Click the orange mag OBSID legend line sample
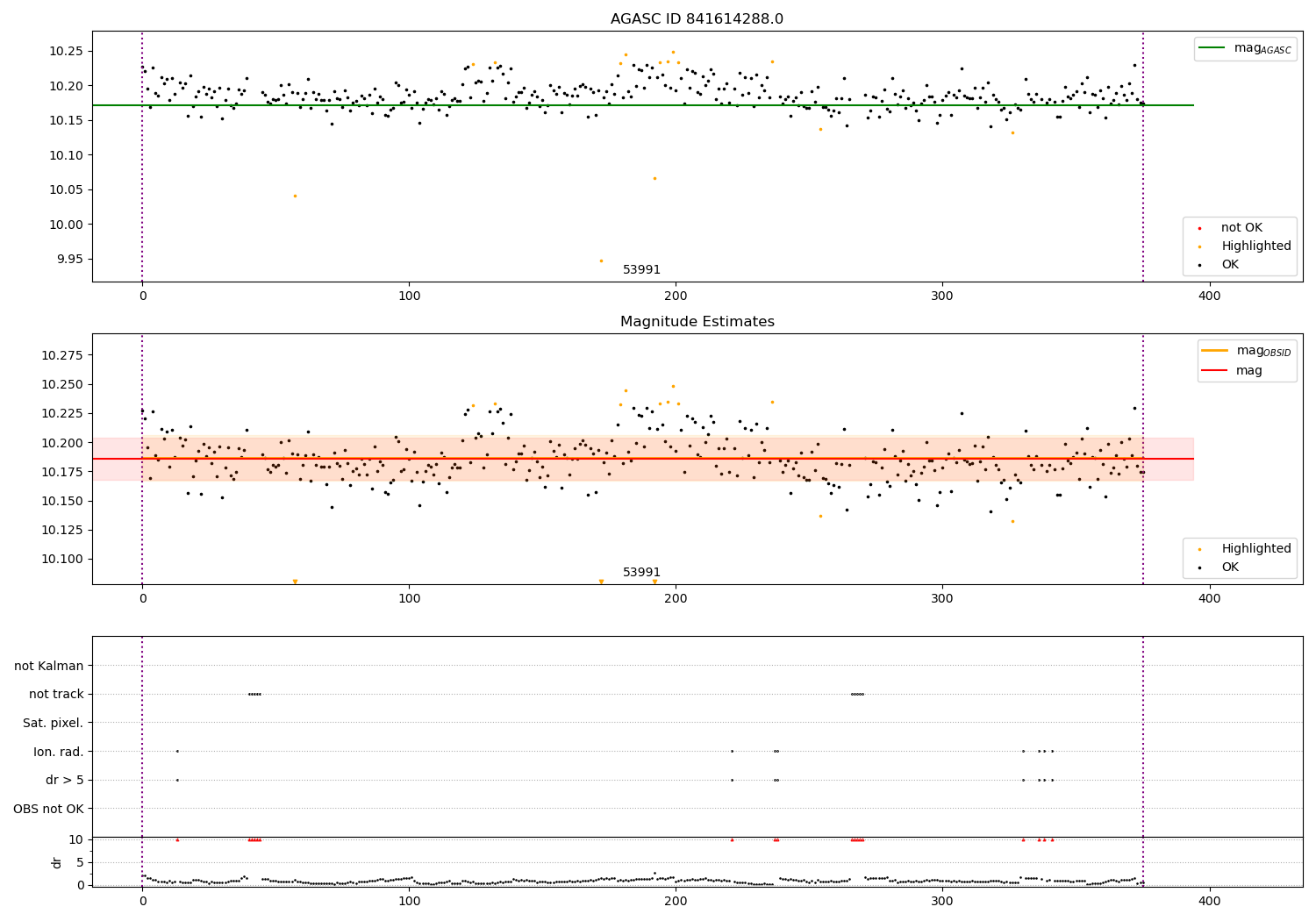The width and height of the screenshot is (1316, 921). (x=1214, y=351)
